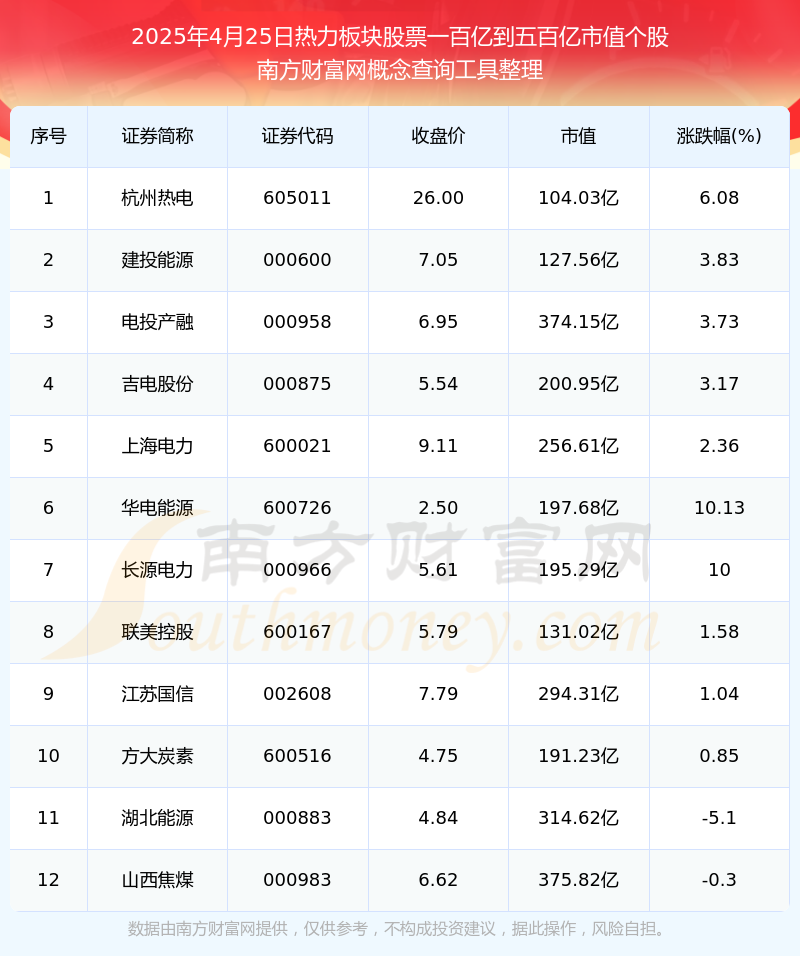Click market value 314.62亿
This screenshot has height=956, width=800.
(578, 818)
